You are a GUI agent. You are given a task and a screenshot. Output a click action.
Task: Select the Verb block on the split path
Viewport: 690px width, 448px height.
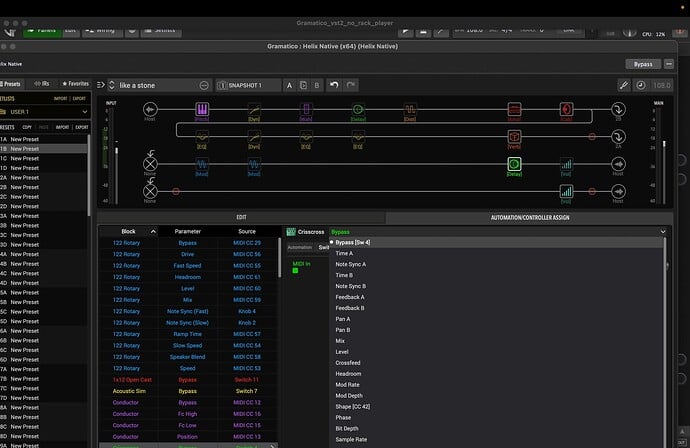514,136
